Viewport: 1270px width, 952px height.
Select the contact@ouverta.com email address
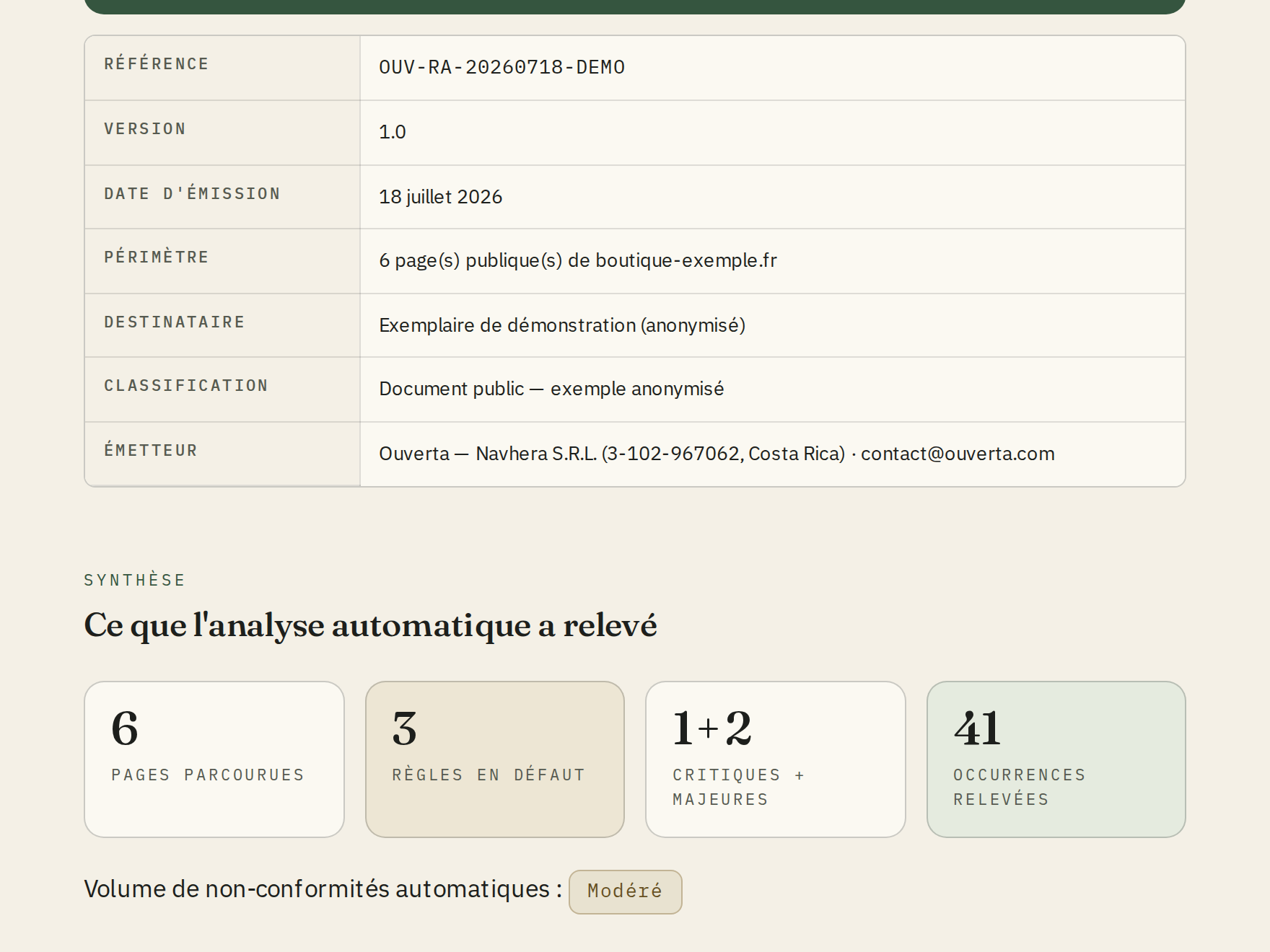coord(958,454)
